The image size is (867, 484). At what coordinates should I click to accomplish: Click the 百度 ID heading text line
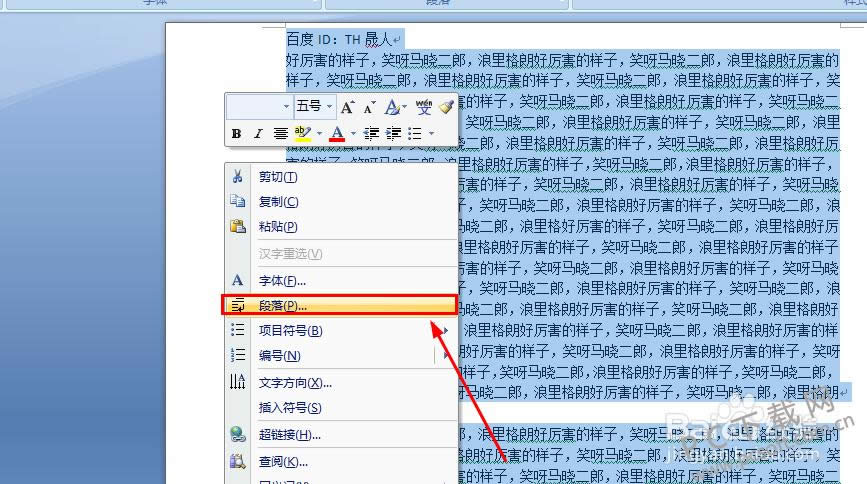tap(339, 39)
